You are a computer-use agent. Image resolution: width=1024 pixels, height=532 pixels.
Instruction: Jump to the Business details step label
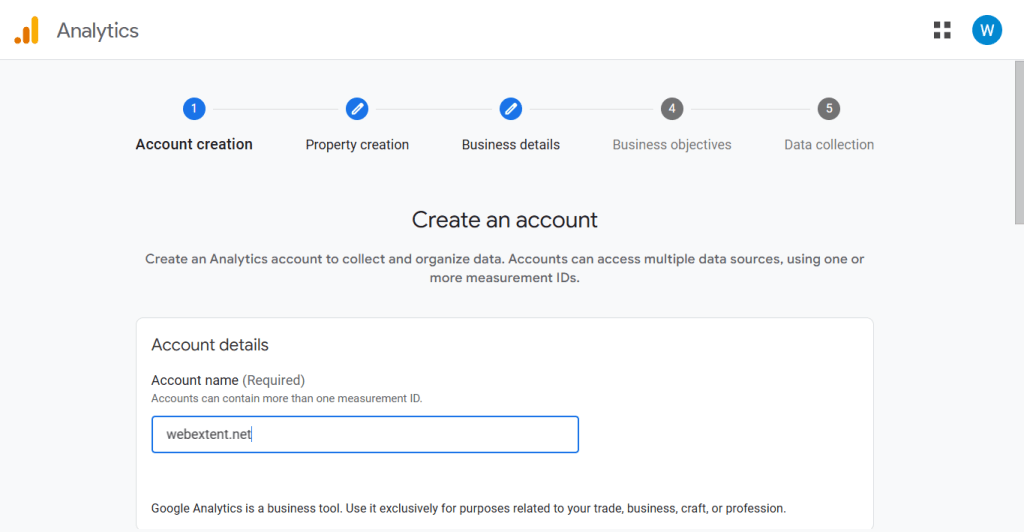pos(510,145)
